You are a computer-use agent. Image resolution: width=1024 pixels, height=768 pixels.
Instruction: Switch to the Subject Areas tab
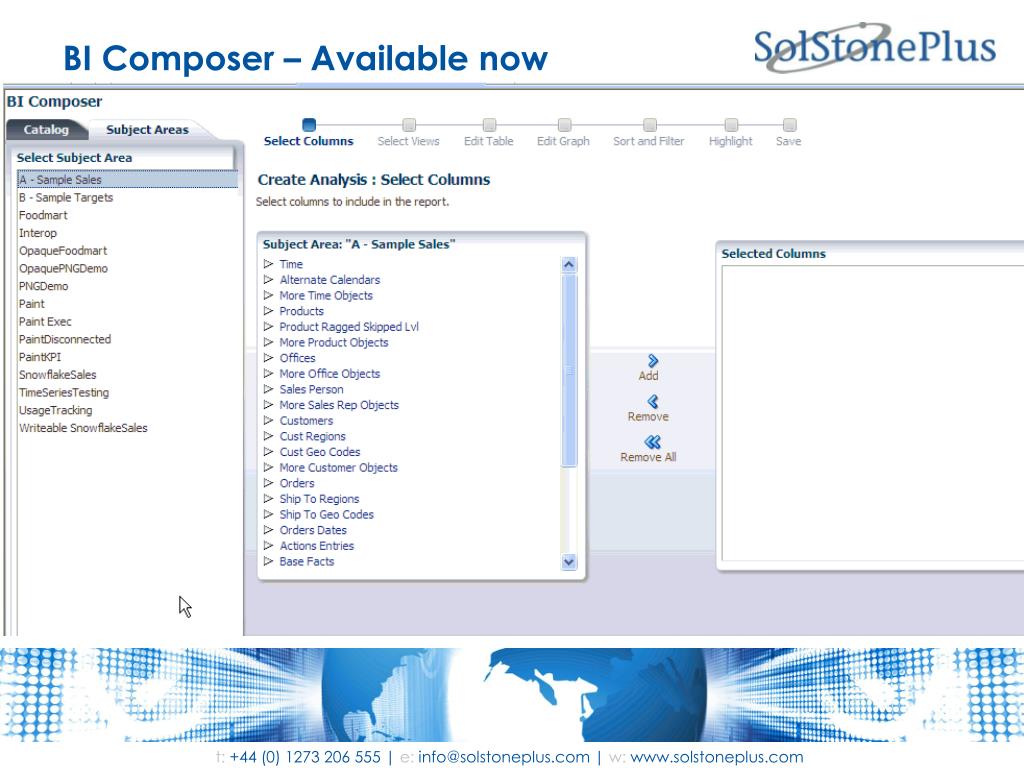point(148,129)
